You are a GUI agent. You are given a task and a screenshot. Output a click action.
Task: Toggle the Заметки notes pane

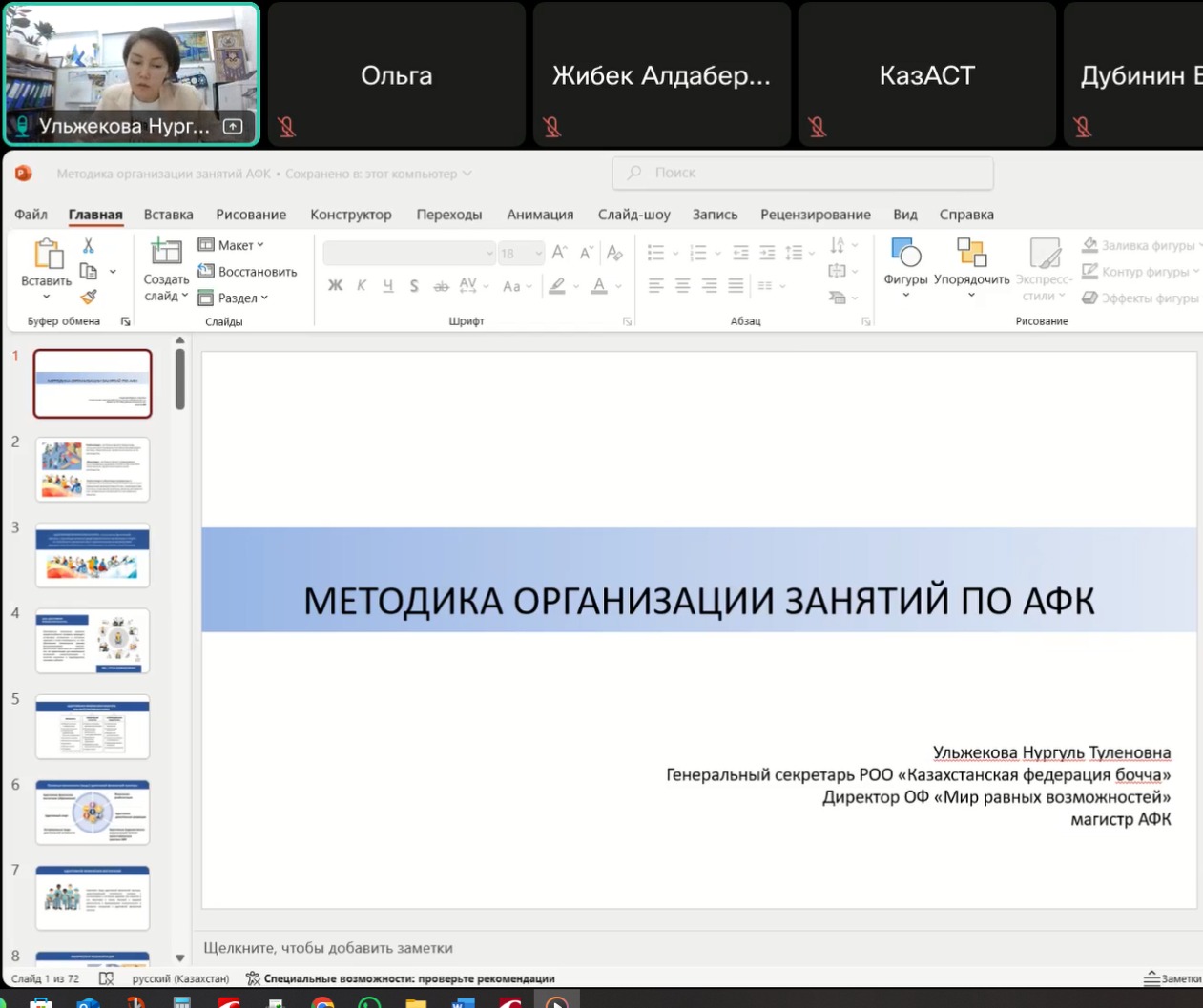pos(1172,978)
